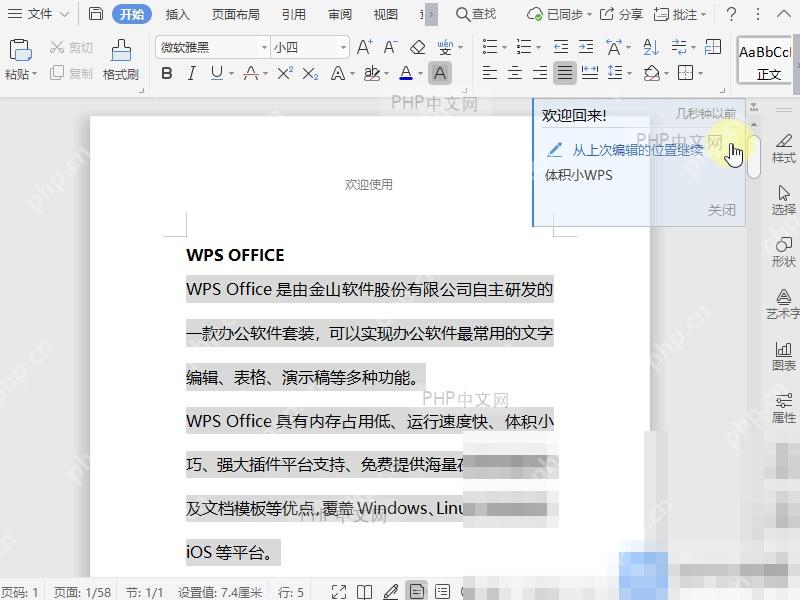This screenshot has width=800, height=600.
Task: Click fullscreen view icon in status bar
Action: [x=339, y=592]
